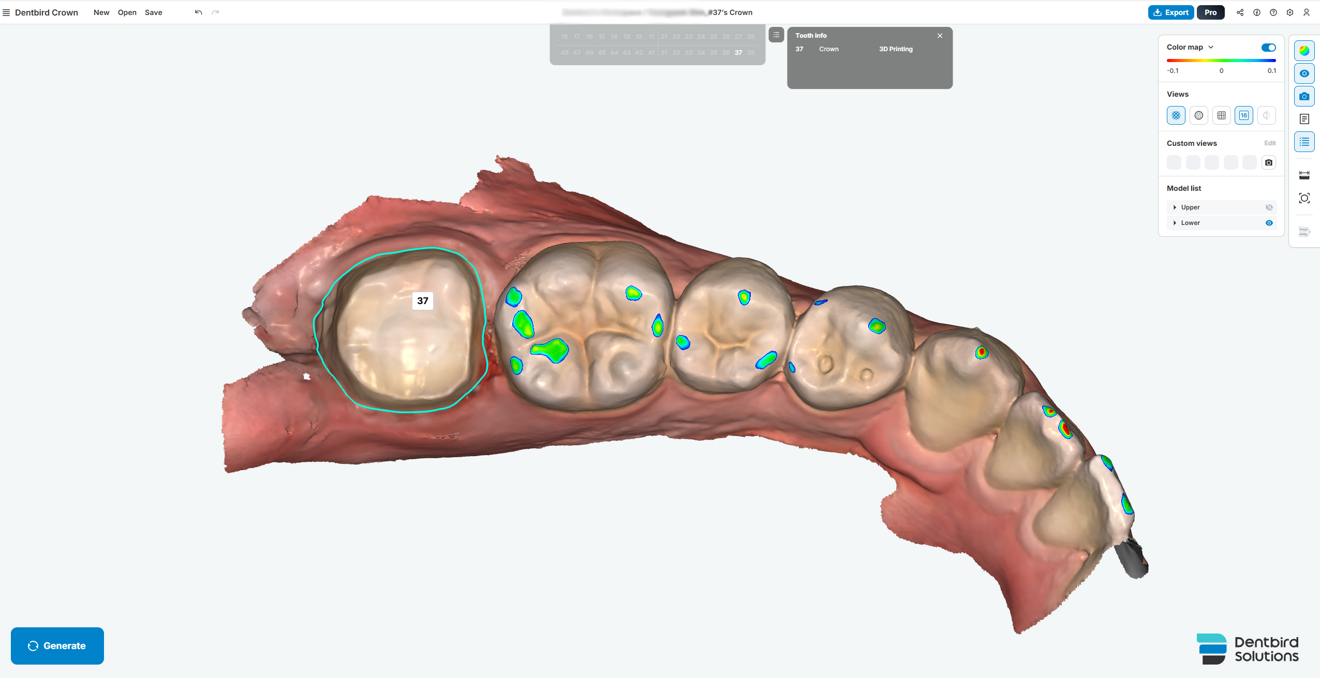Viewport: 1320px width, 678px height.
Task: Expand the Upper model entry
Action: (1175, 207)
